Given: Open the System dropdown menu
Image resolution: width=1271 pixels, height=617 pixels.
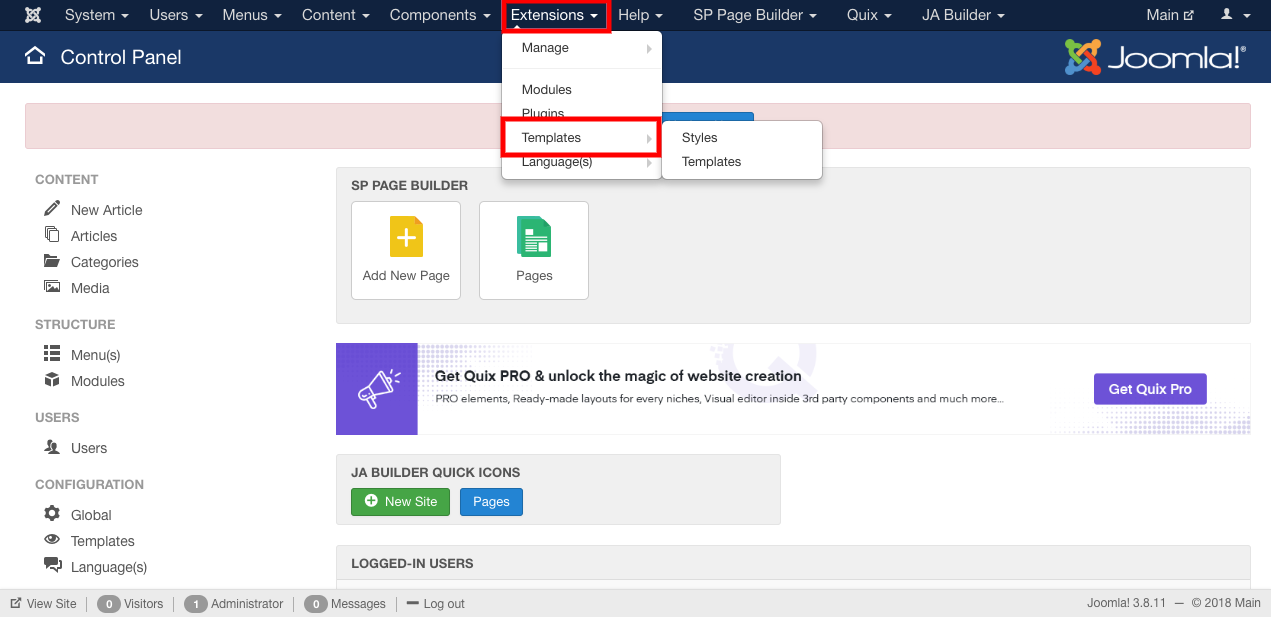Looking at the screenshot, I should tap(97, 15).
